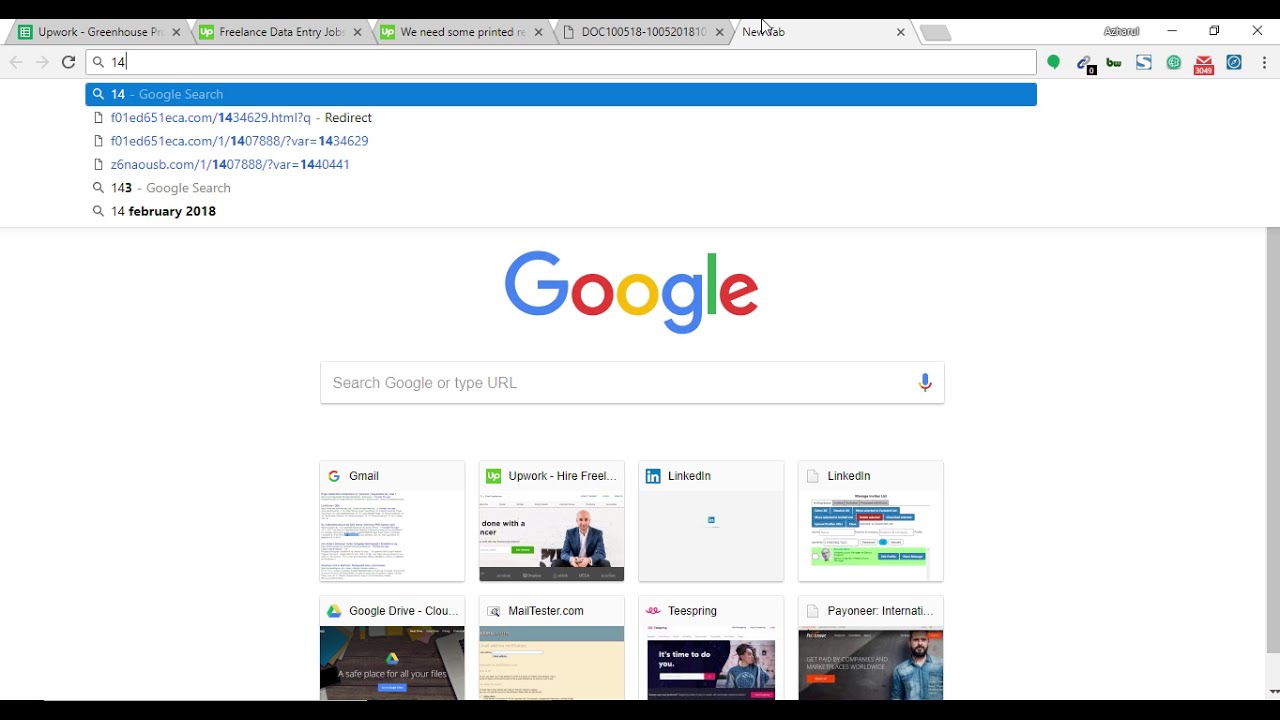Click the browser forward arrow
Image resolution: width=1280 pixels, height=720 pixels.
42,62
